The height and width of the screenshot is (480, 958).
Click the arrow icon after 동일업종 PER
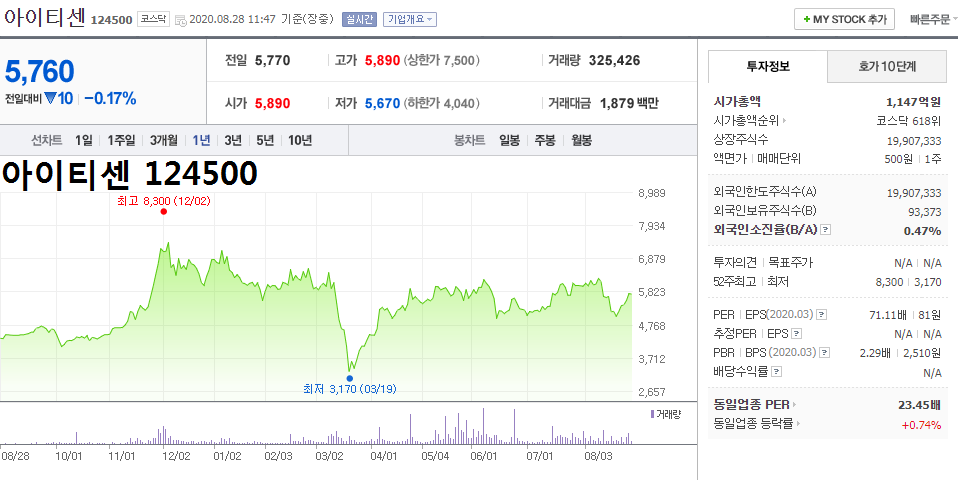click(795, 405)
